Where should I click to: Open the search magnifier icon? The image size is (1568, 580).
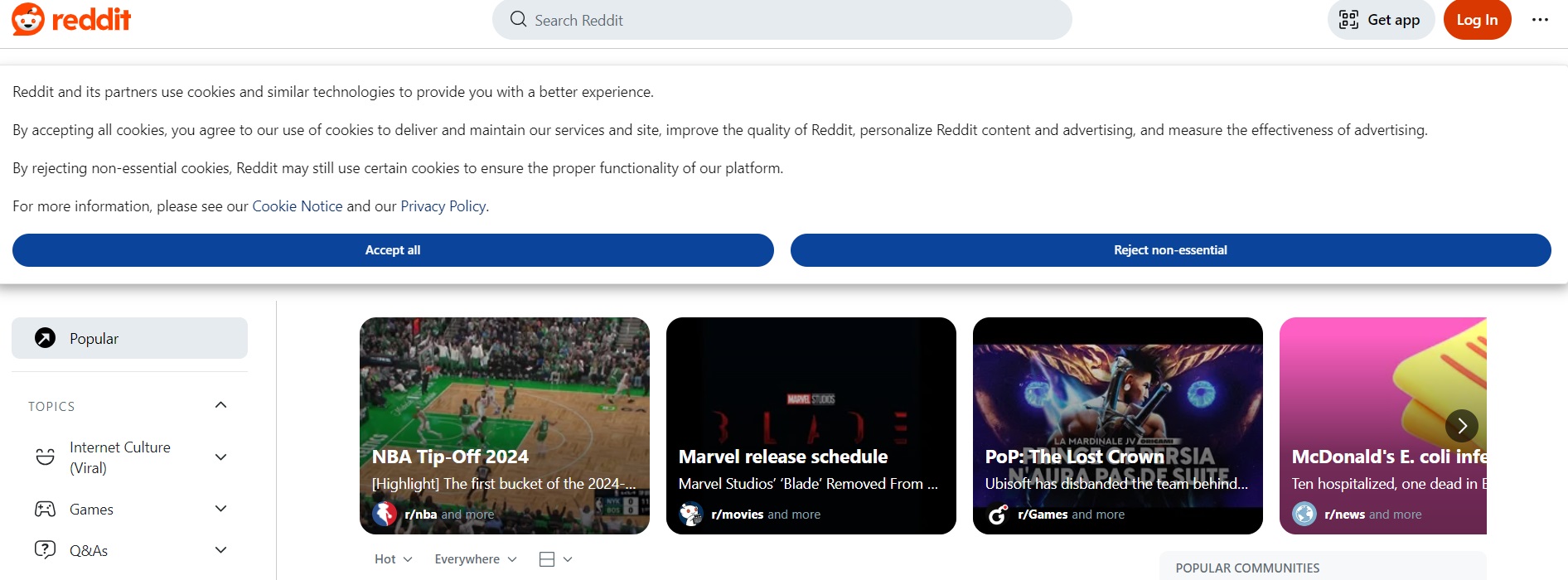(517, 19)
